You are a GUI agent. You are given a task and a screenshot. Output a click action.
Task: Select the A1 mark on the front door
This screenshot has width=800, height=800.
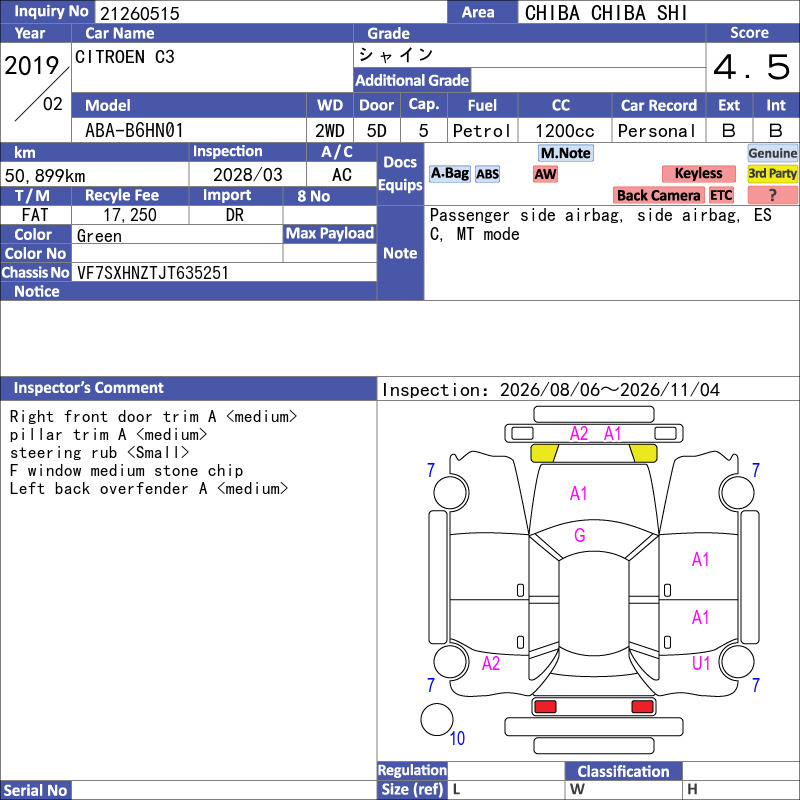701,560
